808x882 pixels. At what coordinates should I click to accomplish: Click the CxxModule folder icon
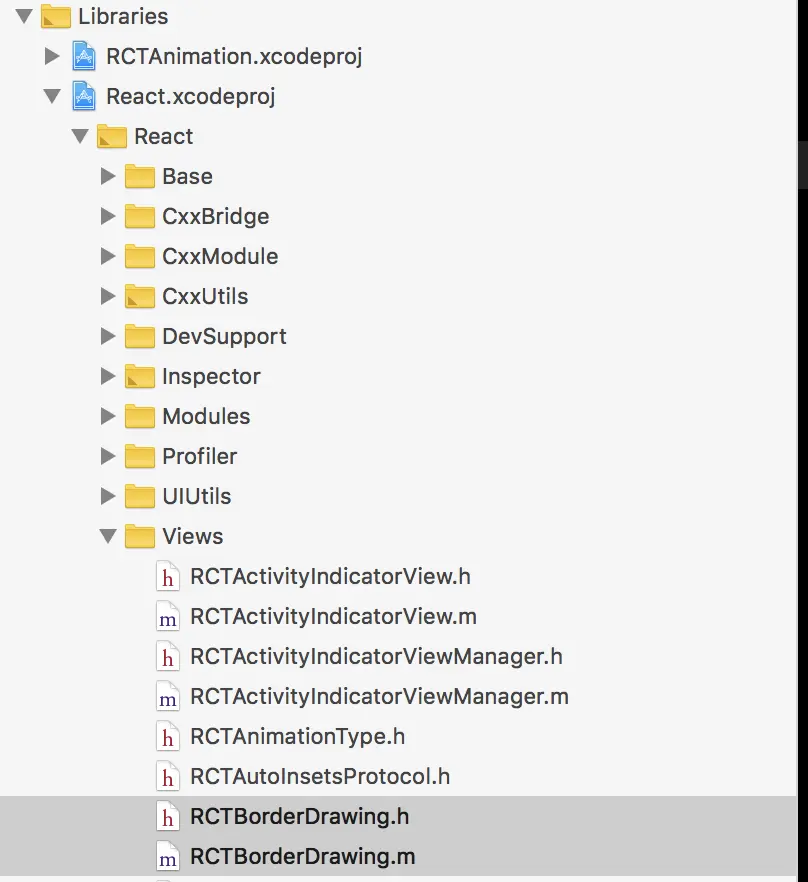click(140, 256)
